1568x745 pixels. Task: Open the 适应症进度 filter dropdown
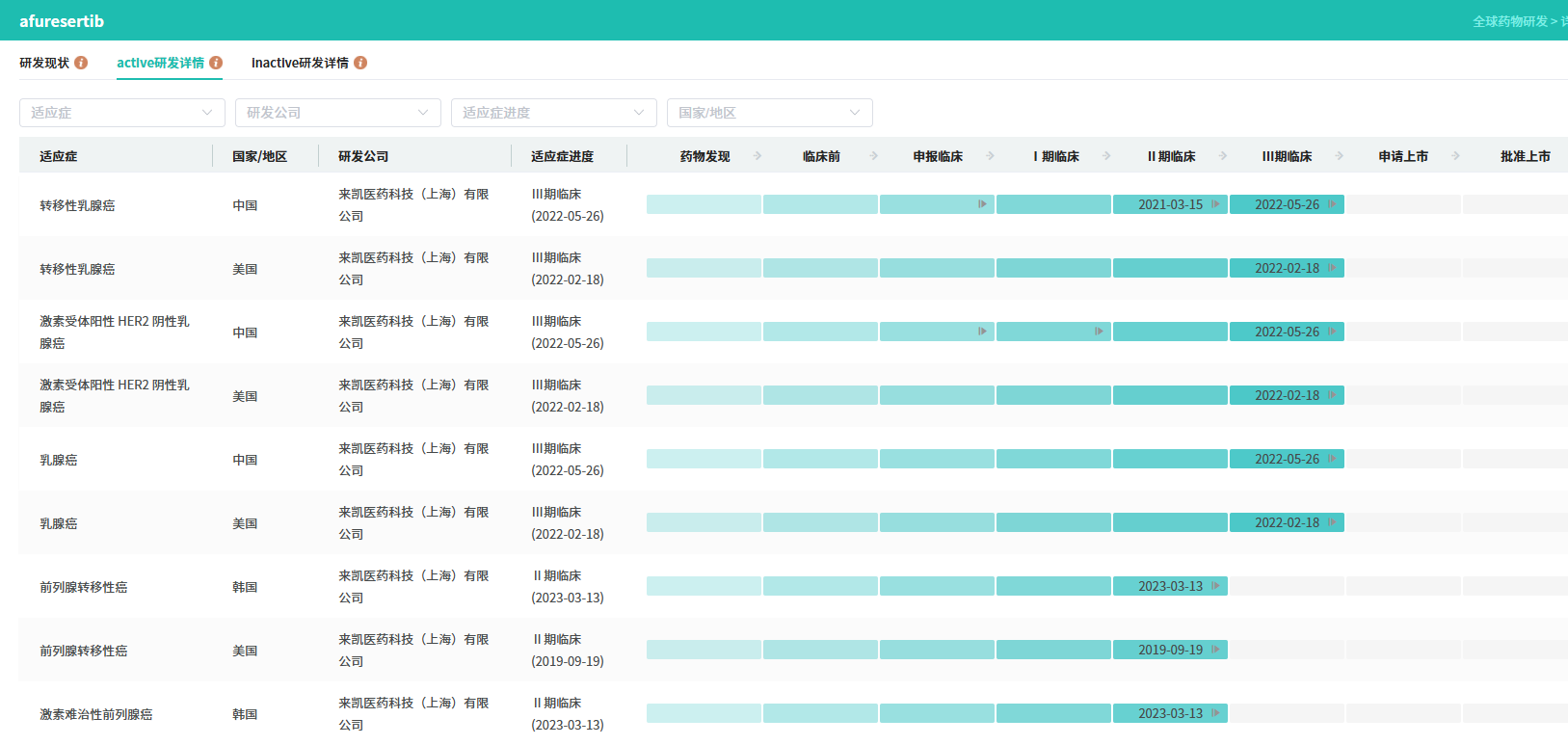click(553, 113)
